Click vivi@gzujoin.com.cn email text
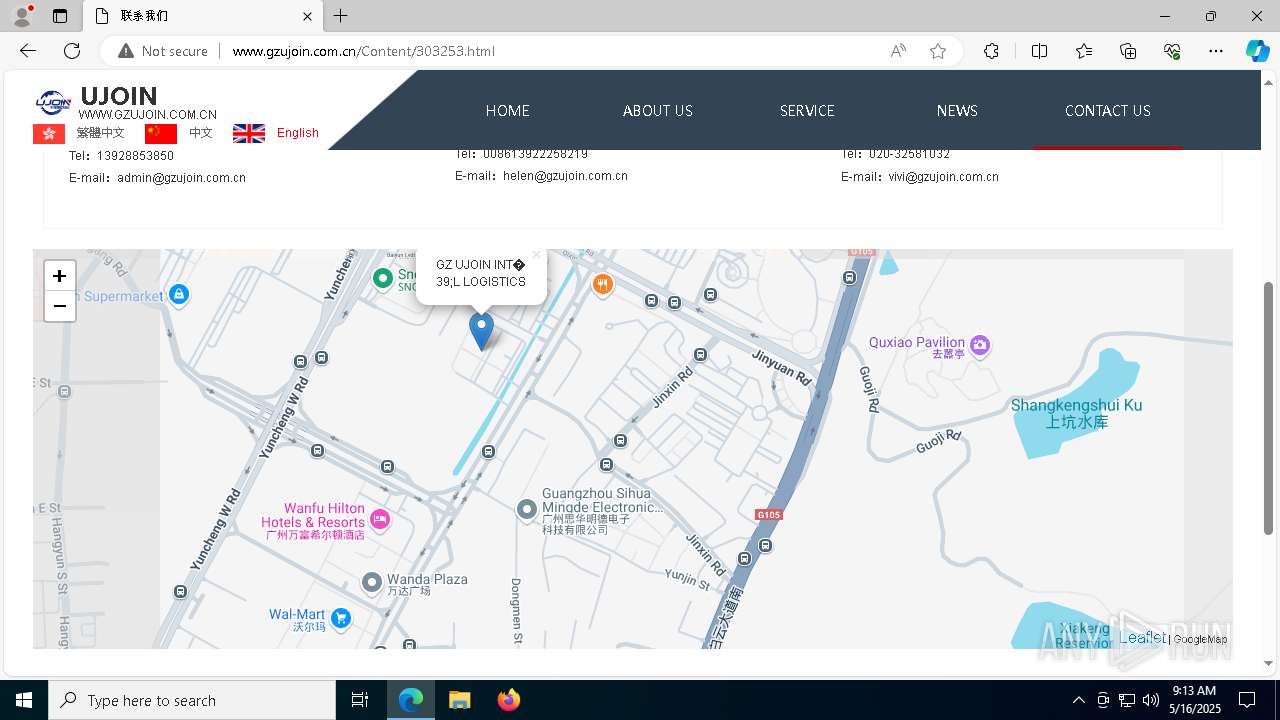Viewport: 1280px width, 720px height. pyautogui.click(x=943, y=177)
